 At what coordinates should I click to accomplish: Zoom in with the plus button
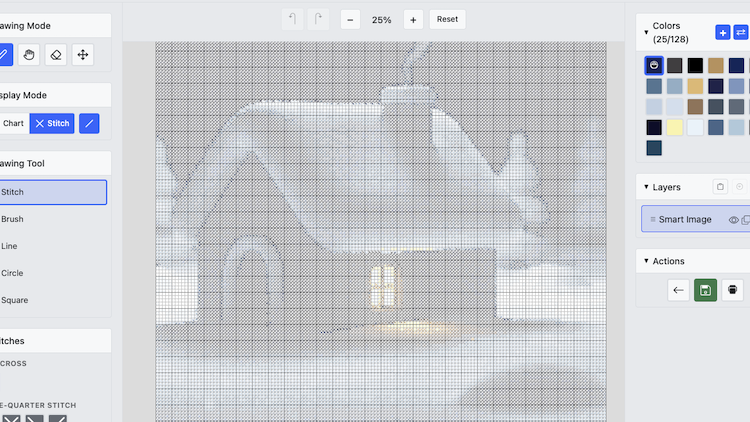coord(413,20)
